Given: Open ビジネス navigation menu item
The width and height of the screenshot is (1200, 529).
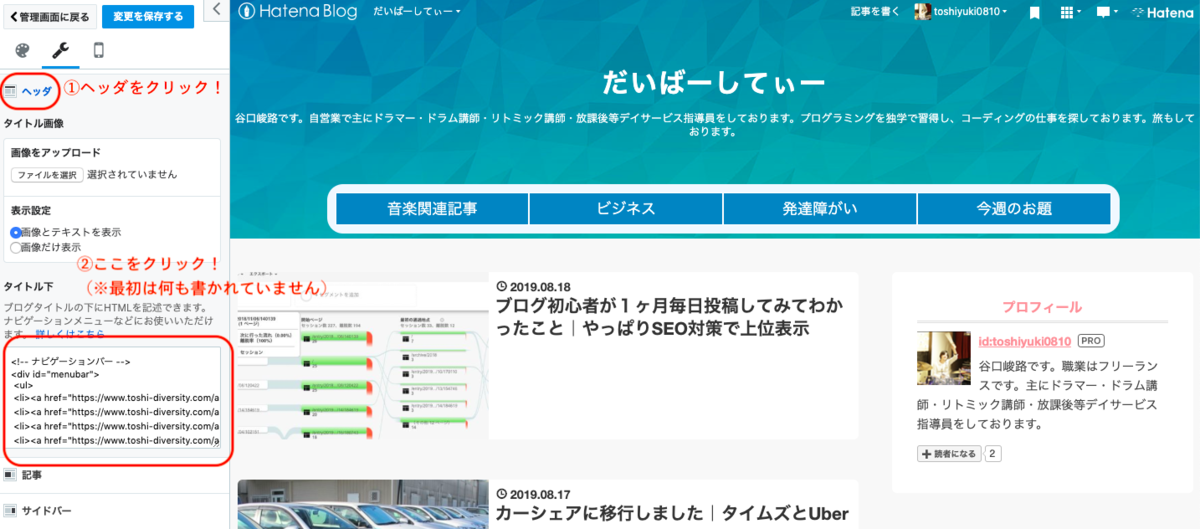Looking at the screenshot, I should pos(626,209).
